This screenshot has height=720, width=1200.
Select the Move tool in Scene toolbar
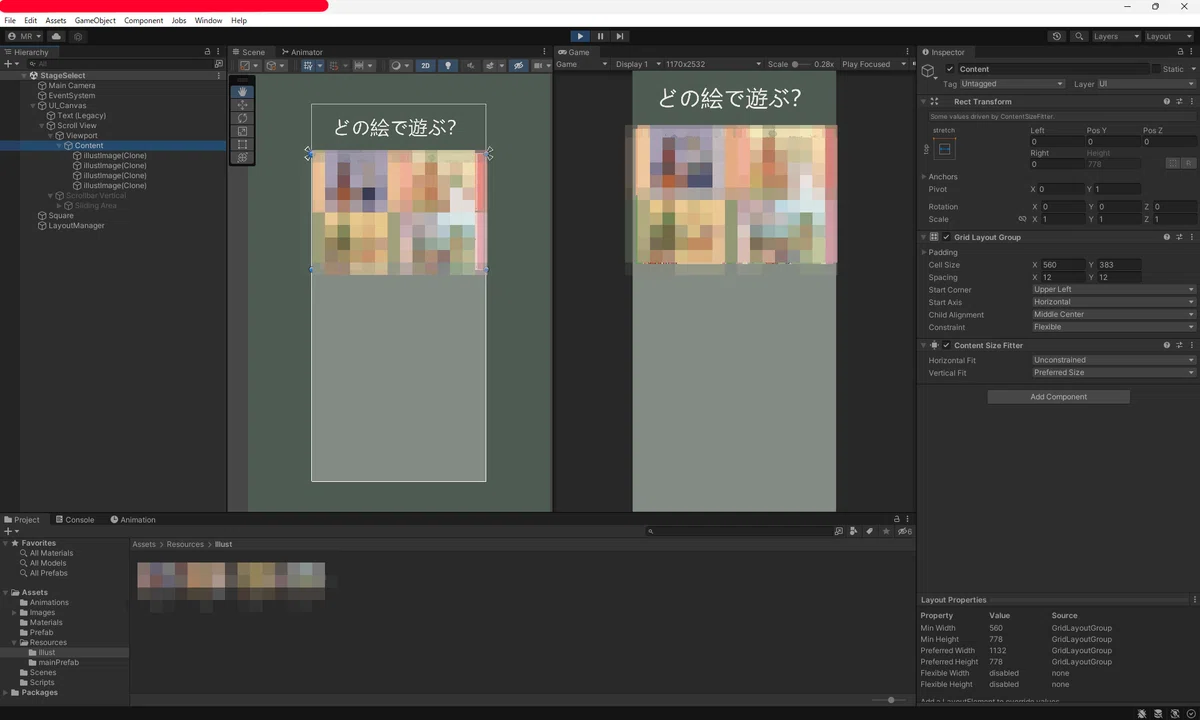(x=242, y=105)
